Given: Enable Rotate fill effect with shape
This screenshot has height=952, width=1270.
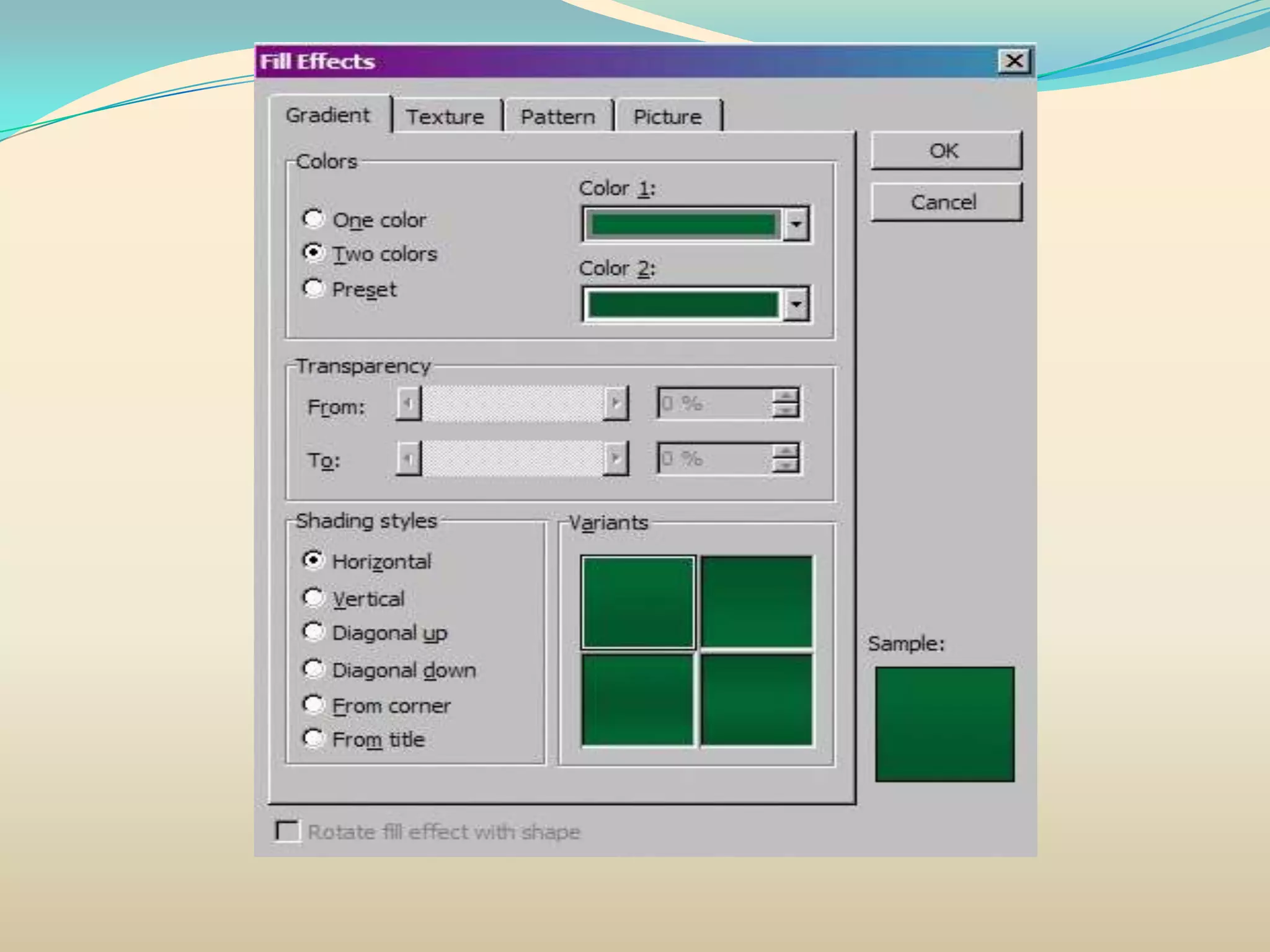Looking at the screenshot, I should click(x=288, y=831).
